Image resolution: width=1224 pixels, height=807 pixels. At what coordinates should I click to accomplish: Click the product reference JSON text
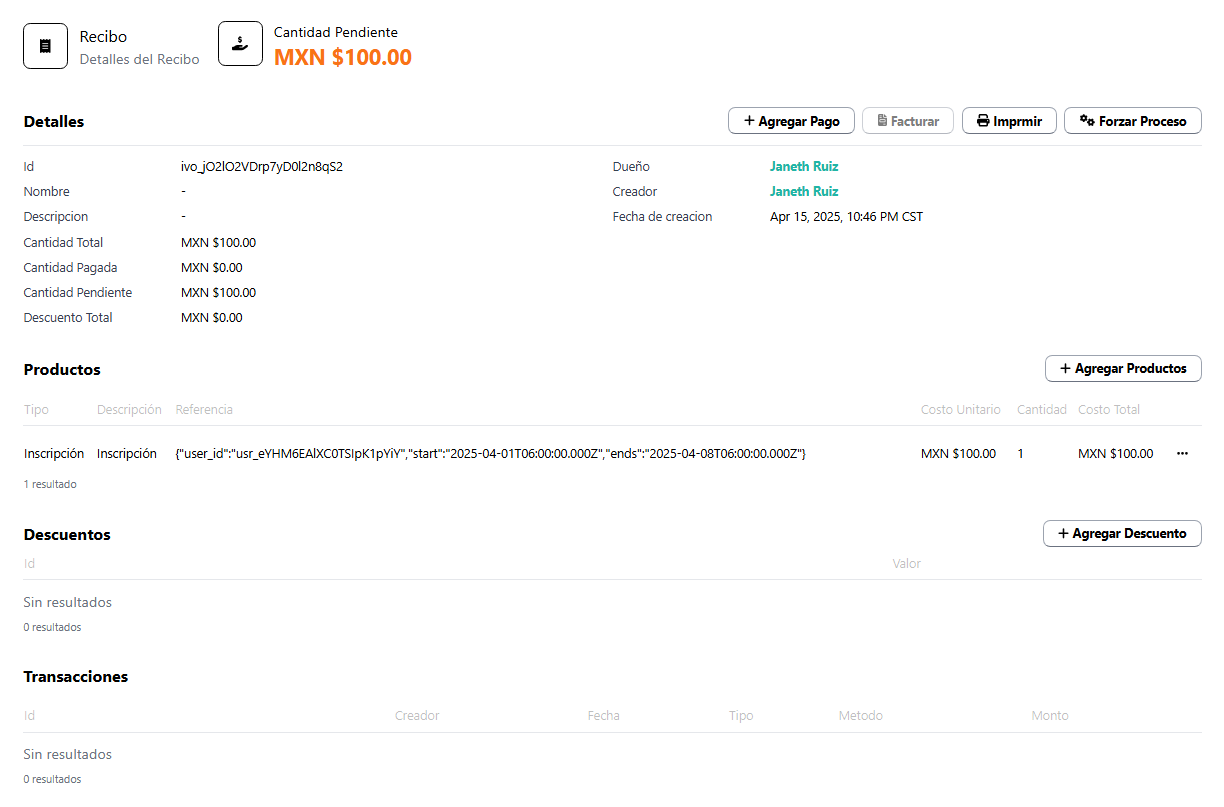[490, 454]
